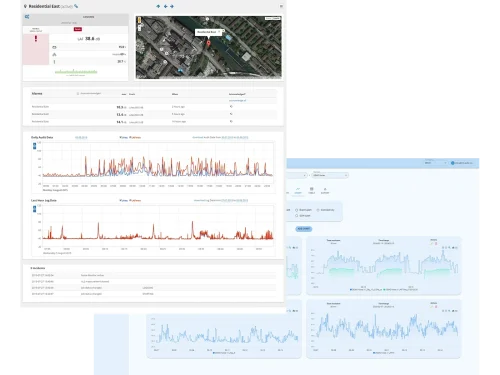Click the red status badge in panel
Viewport: 500px width, 375px height.
[x=78, y=29]
